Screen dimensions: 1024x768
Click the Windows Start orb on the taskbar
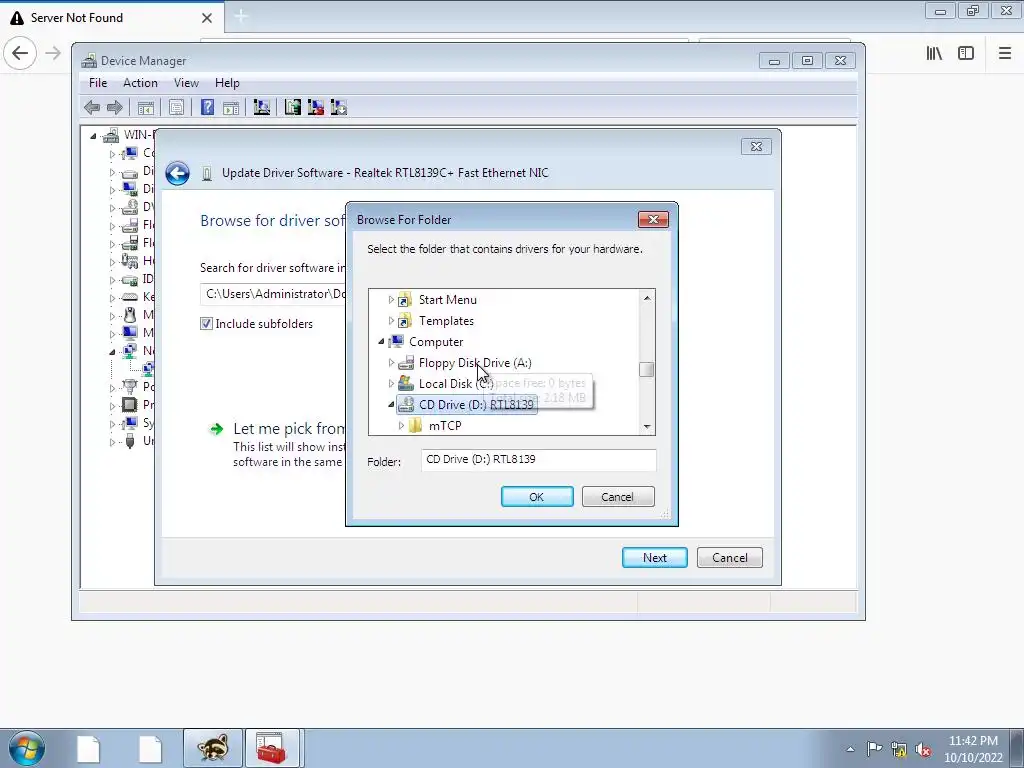tap(27, 748)
